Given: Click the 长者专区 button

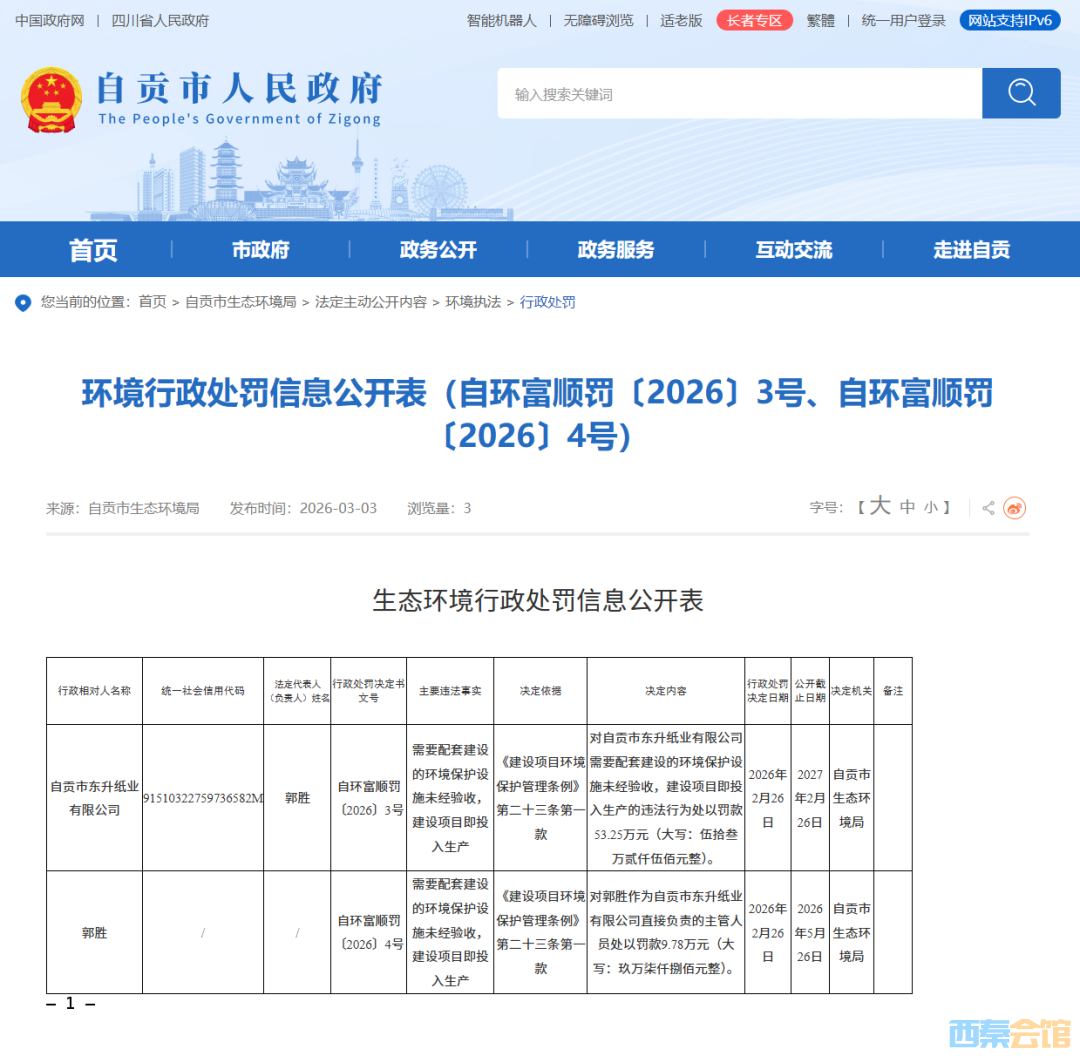Looking at the screenshot, I should [754, 20].
